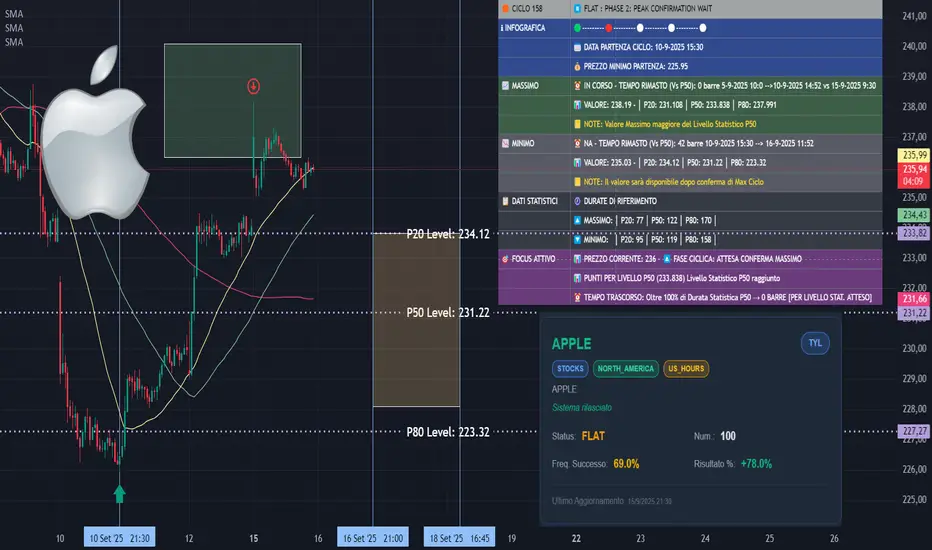The width and height of the screenshot is (932, 550).
Task: Select the US_HOURS tag
Action: pyautogui.click(x=686, y=369)
